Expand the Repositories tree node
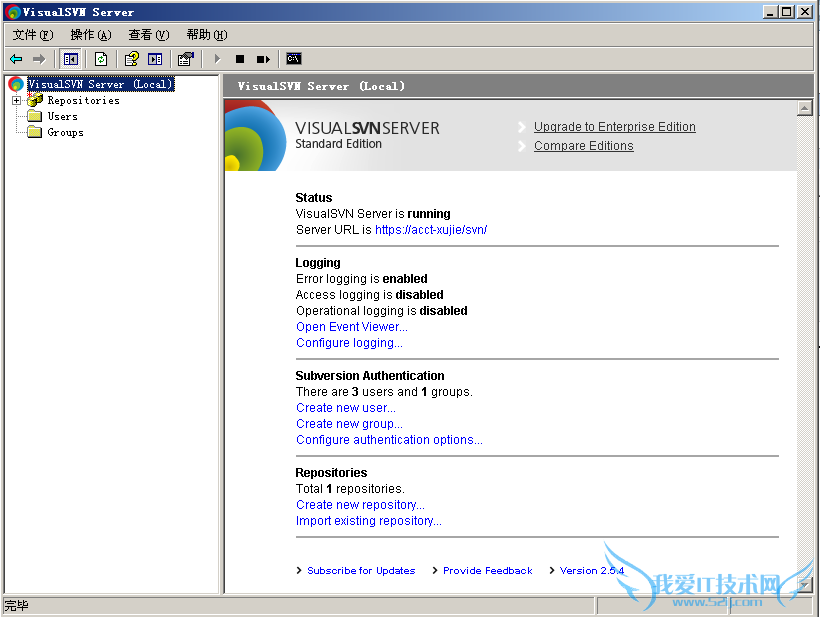Viewport: 820px width, 617px height. (x=16, y=100)
